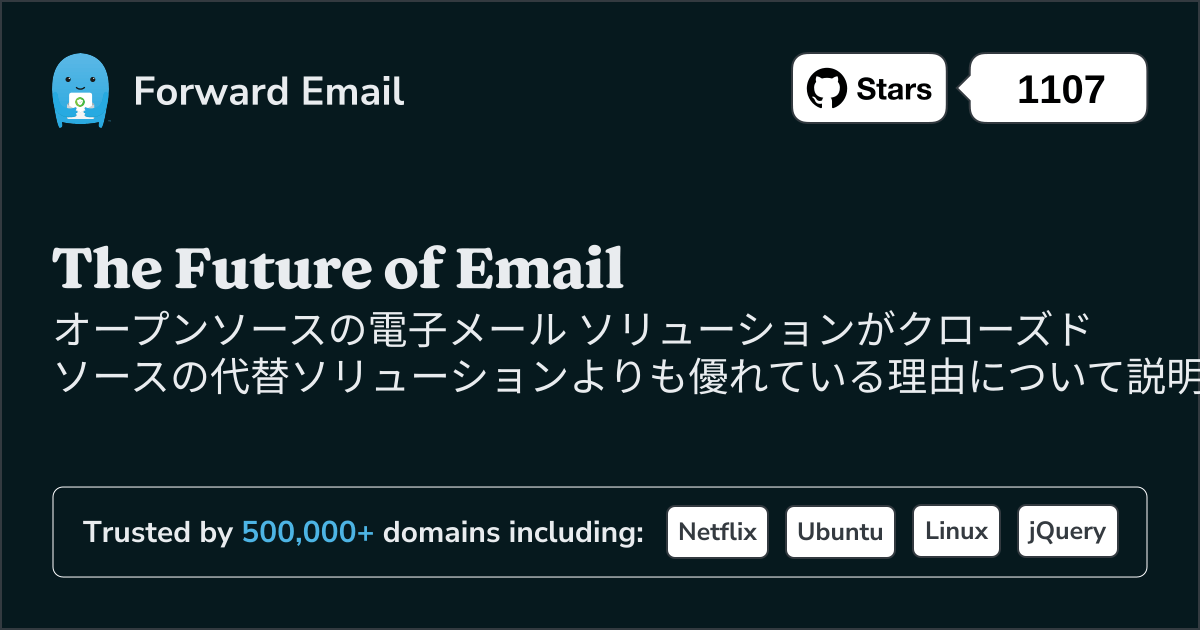Select the Netflix badge
Screen dimensions: 1200x630
718,531
